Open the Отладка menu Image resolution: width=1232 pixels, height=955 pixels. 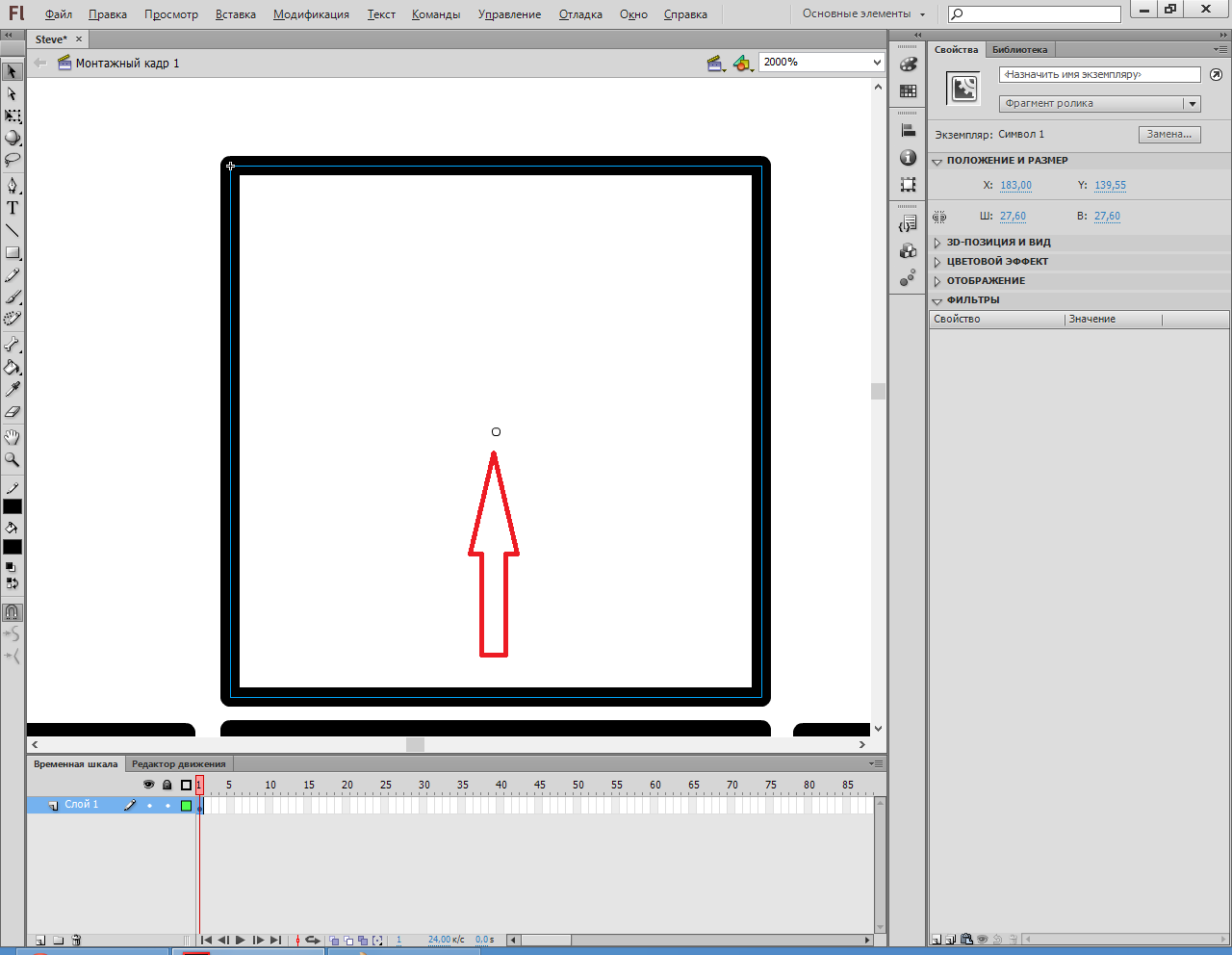pos(580,14)
